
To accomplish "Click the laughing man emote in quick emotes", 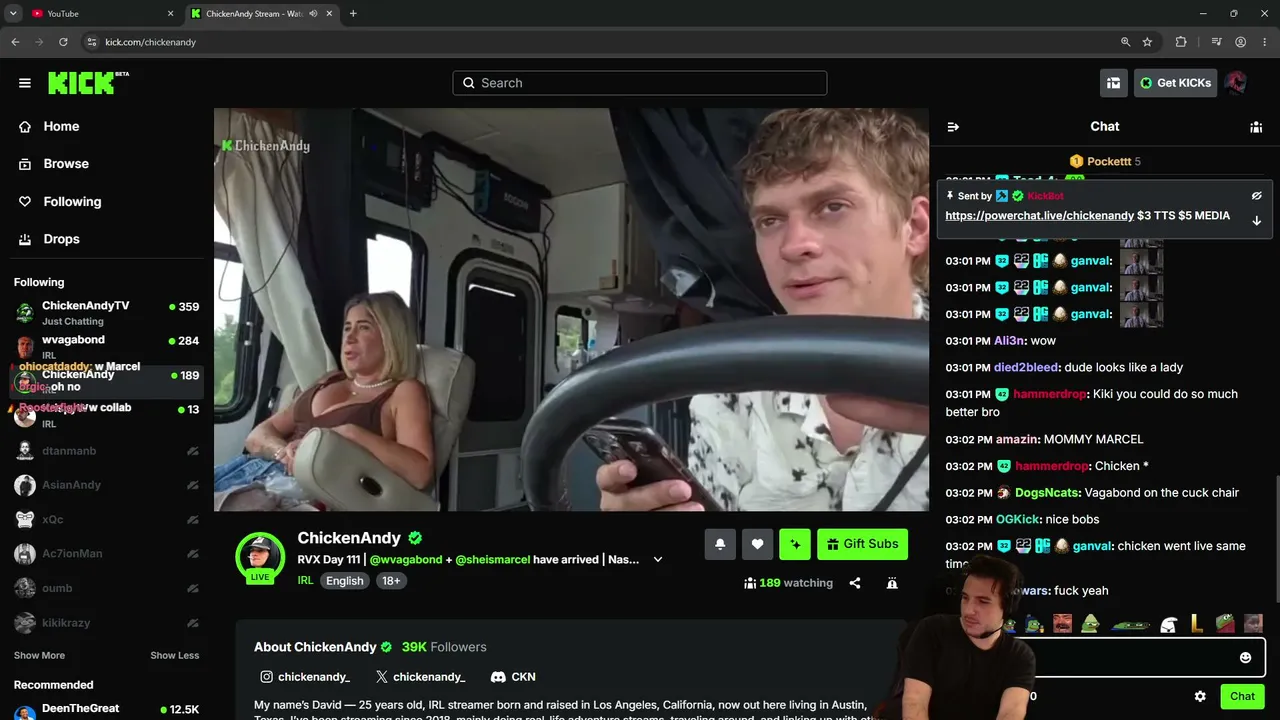I will point(1062,625).
